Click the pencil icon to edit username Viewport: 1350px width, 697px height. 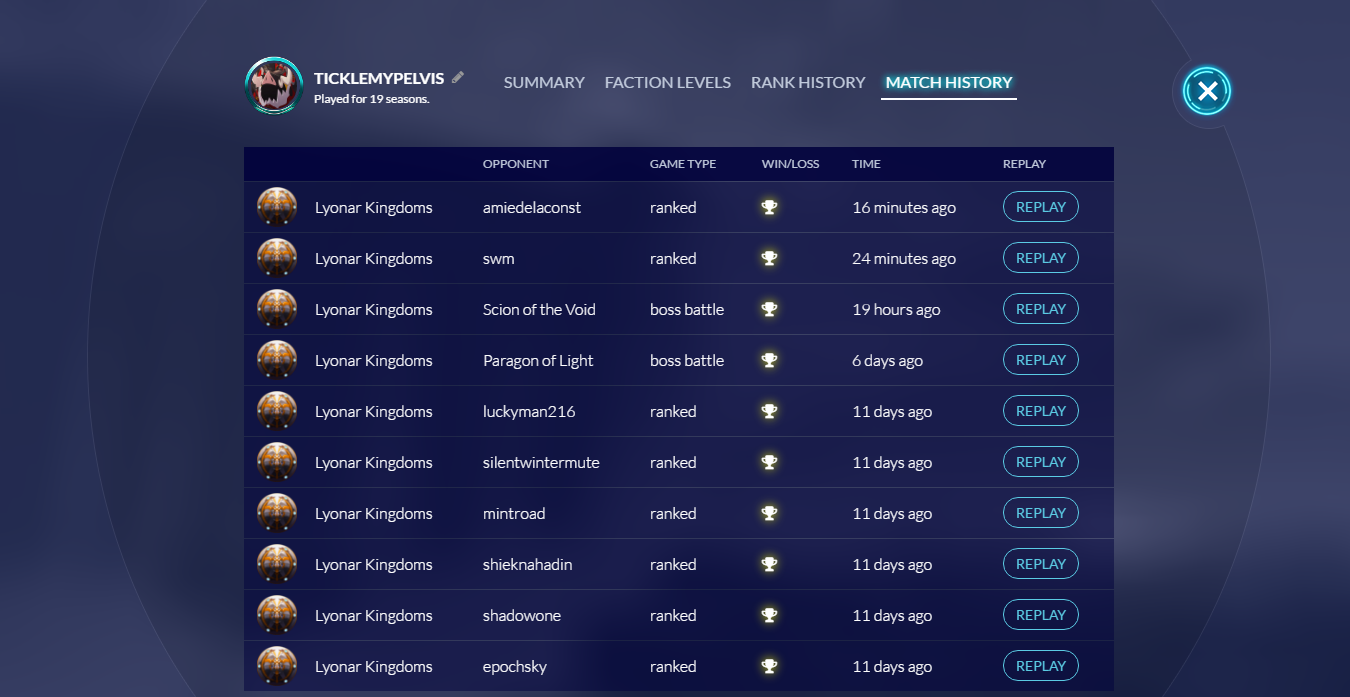(x=458, y=77)
